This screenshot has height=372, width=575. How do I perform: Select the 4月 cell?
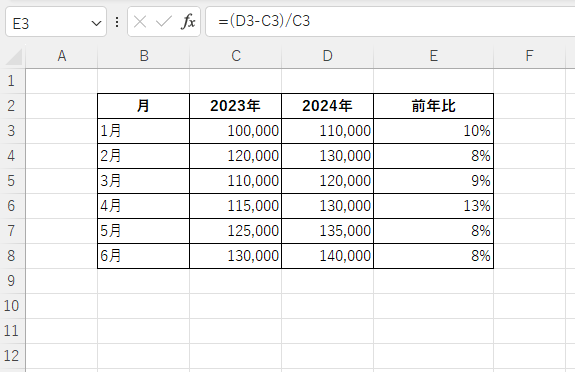[144, 206]
